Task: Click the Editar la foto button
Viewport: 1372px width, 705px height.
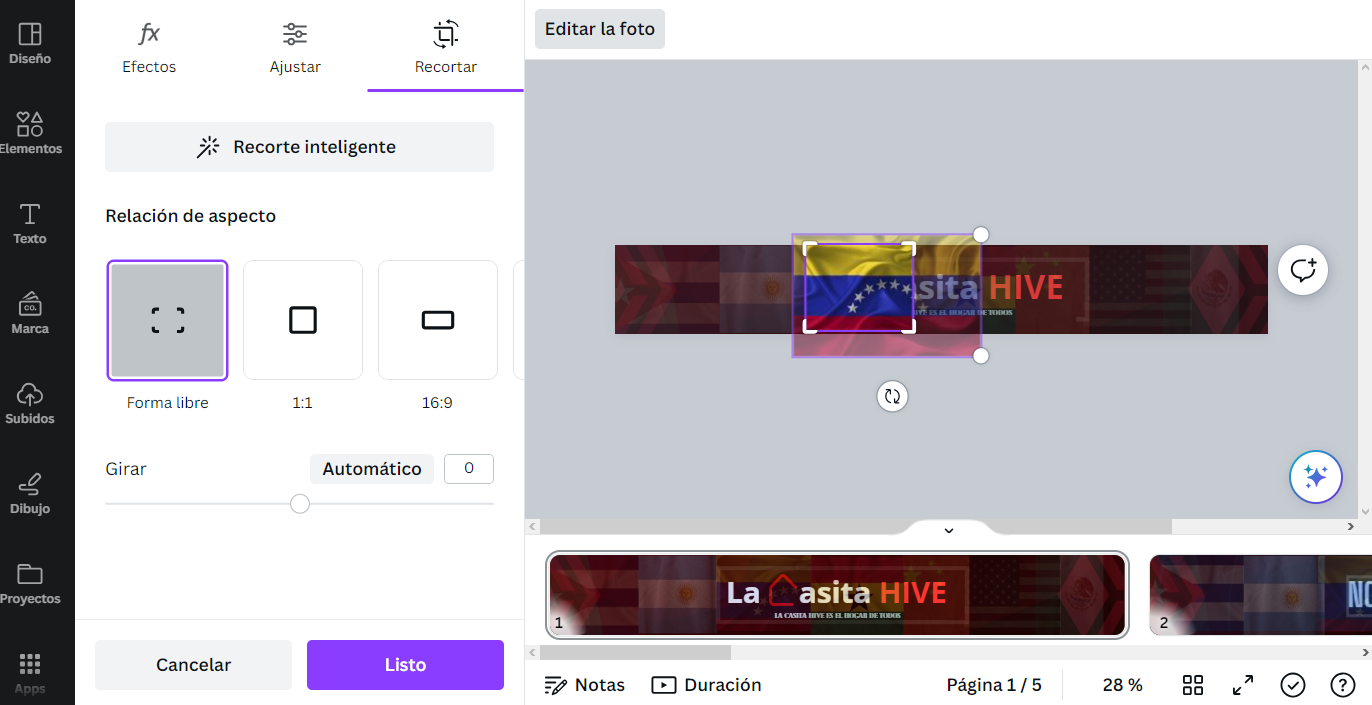Action: coord(600,29)
